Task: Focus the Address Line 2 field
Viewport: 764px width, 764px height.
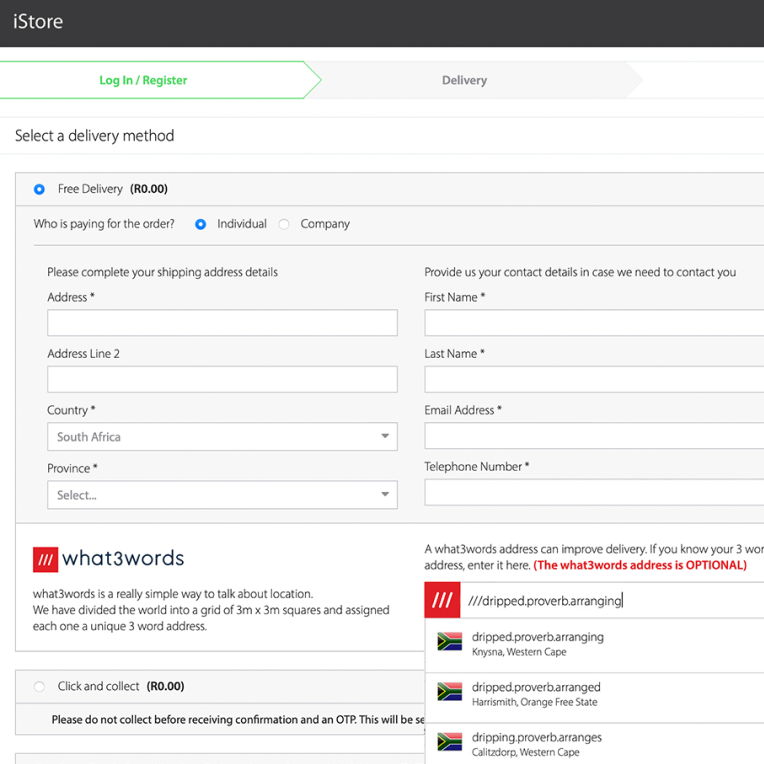Action: [x=222, y=379]
